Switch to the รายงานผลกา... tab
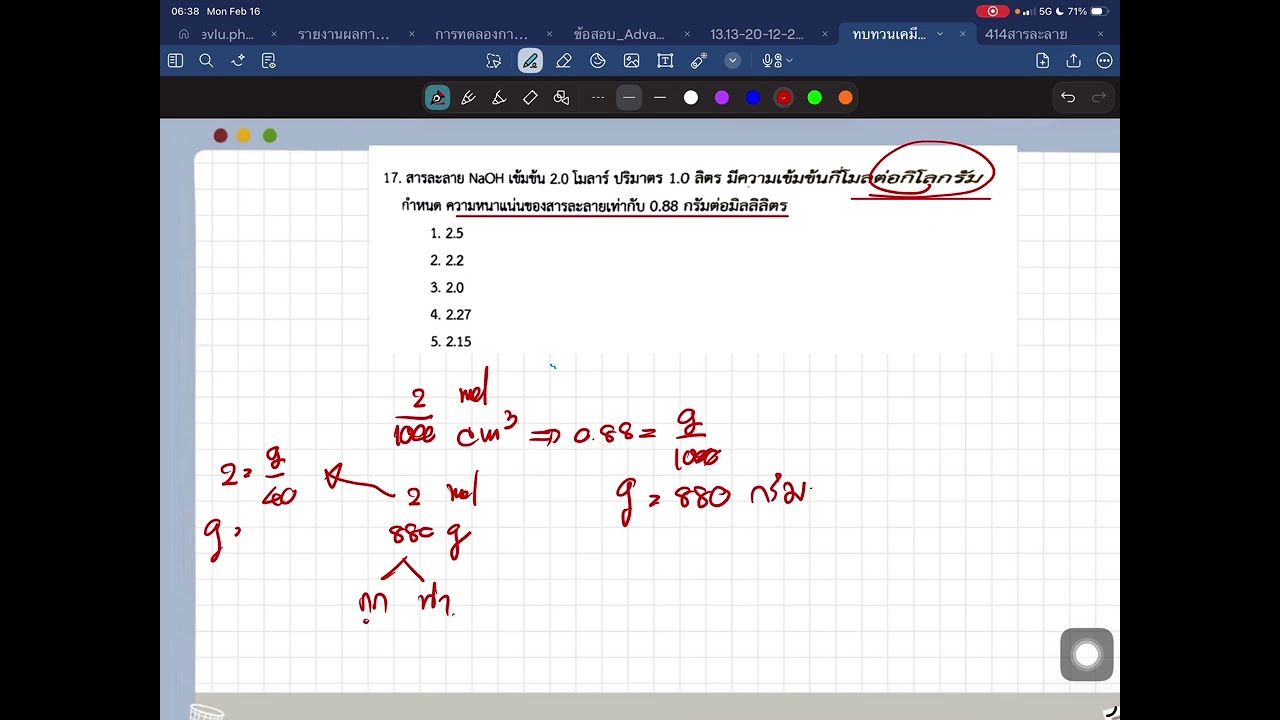 [343, 34]
